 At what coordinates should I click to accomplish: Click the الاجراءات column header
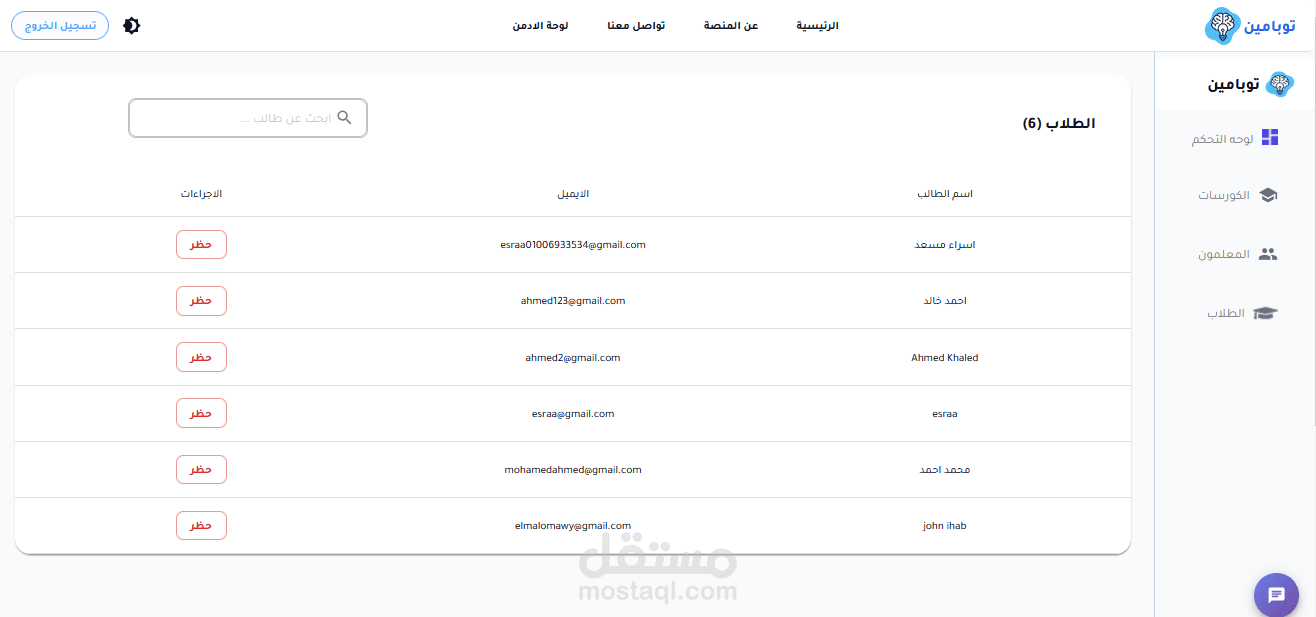[x=201, y=193]
